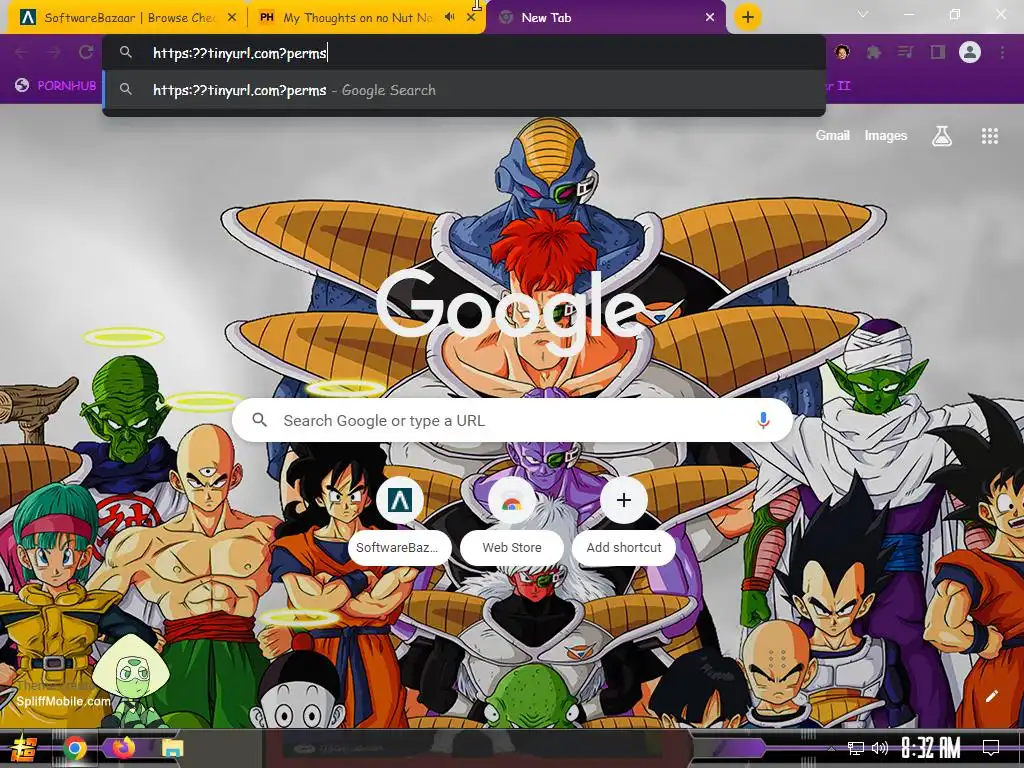
Task: Mute audio on the My Thoughts tab
Action: [449, 17]
